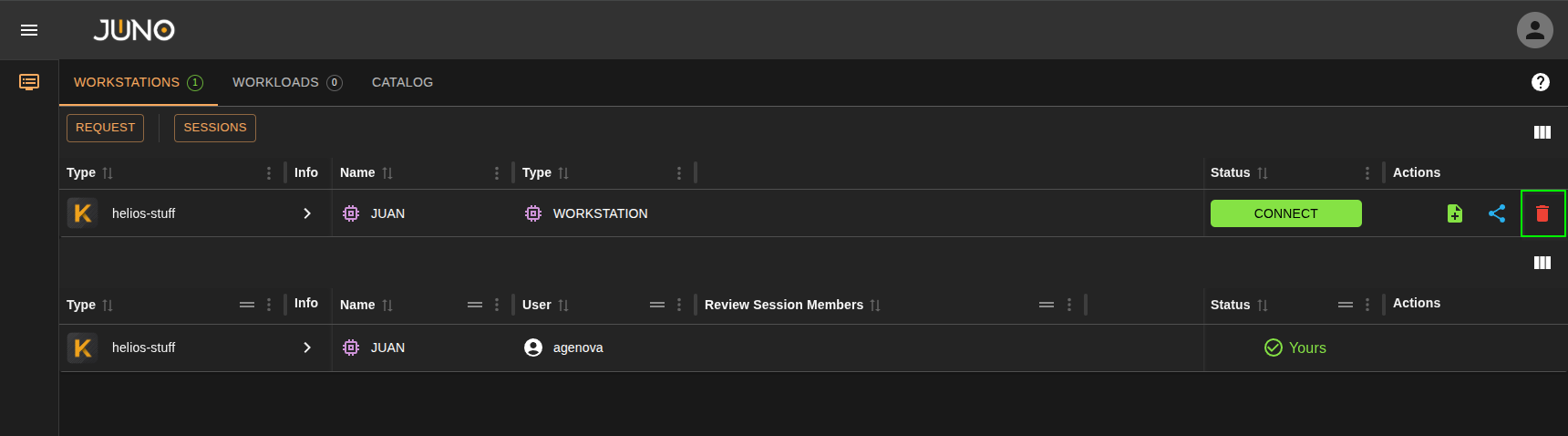Screen dimensions: 1568x436
Task: Click the workstations sidebar icon
Action: (29, 82)
